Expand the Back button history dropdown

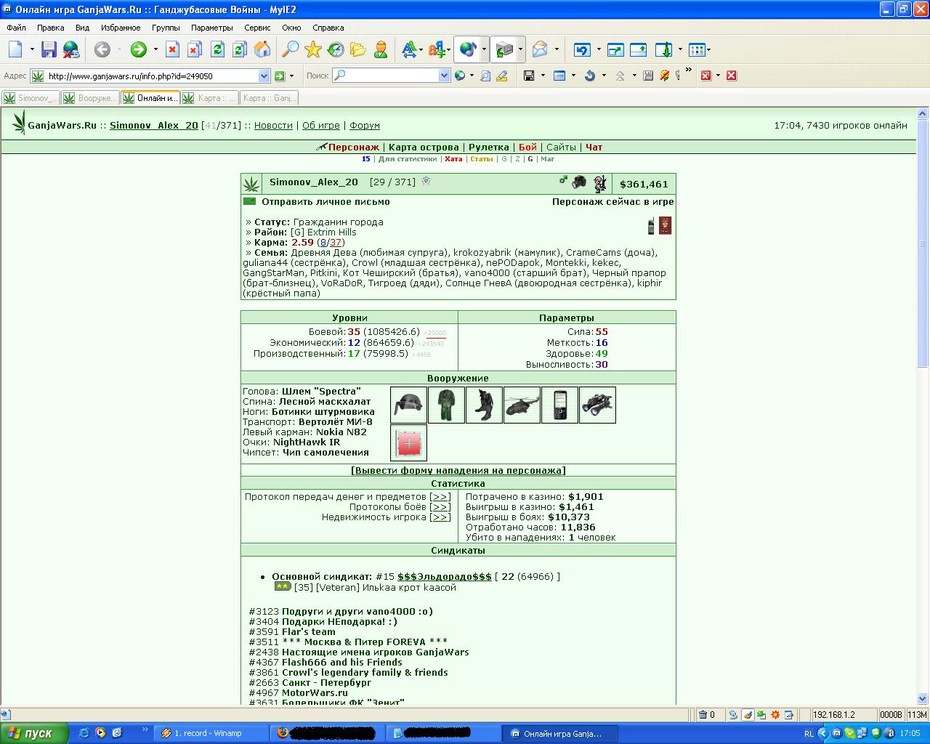click(x=119, y=50)
